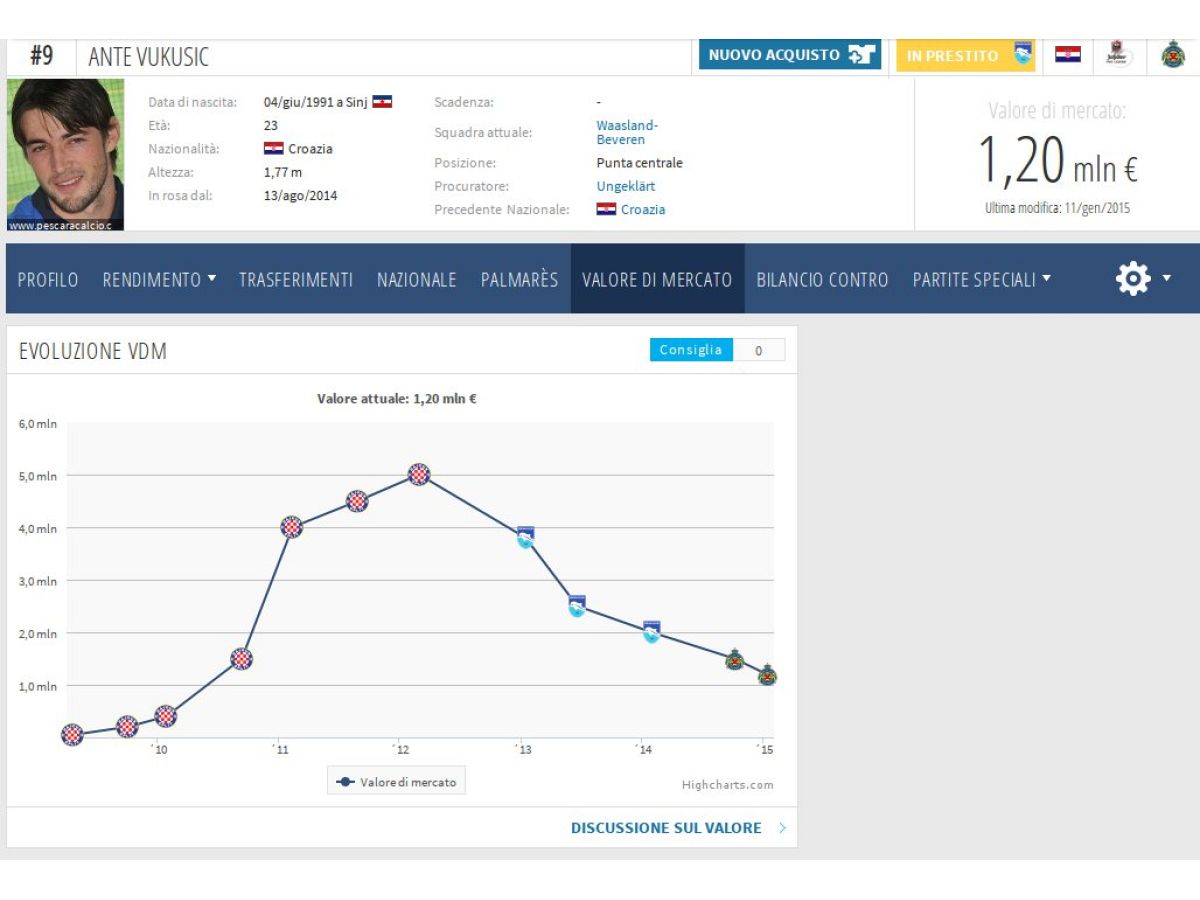1200x900 pixels.
Task: Open the Trasferimenti tab
Action: click(296, 280)
